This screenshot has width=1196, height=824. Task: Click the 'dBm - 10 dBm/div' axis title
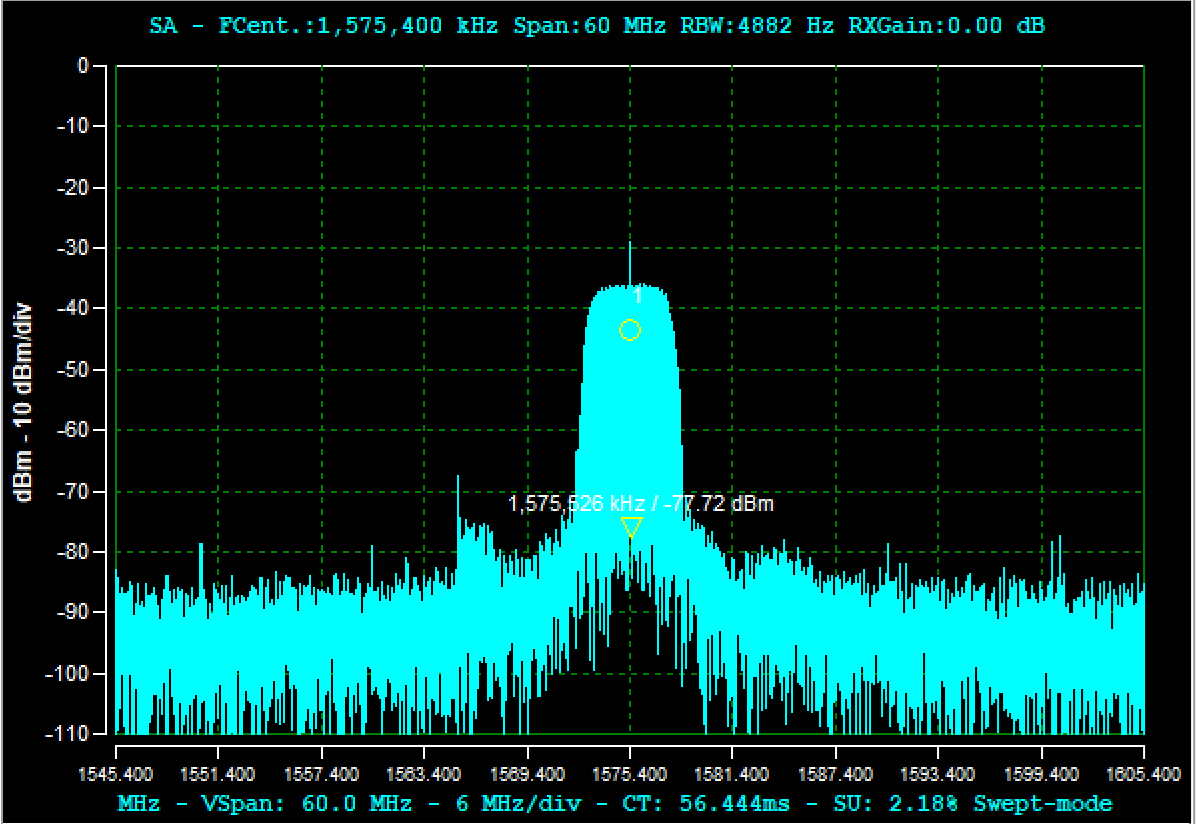click(23, 403)
